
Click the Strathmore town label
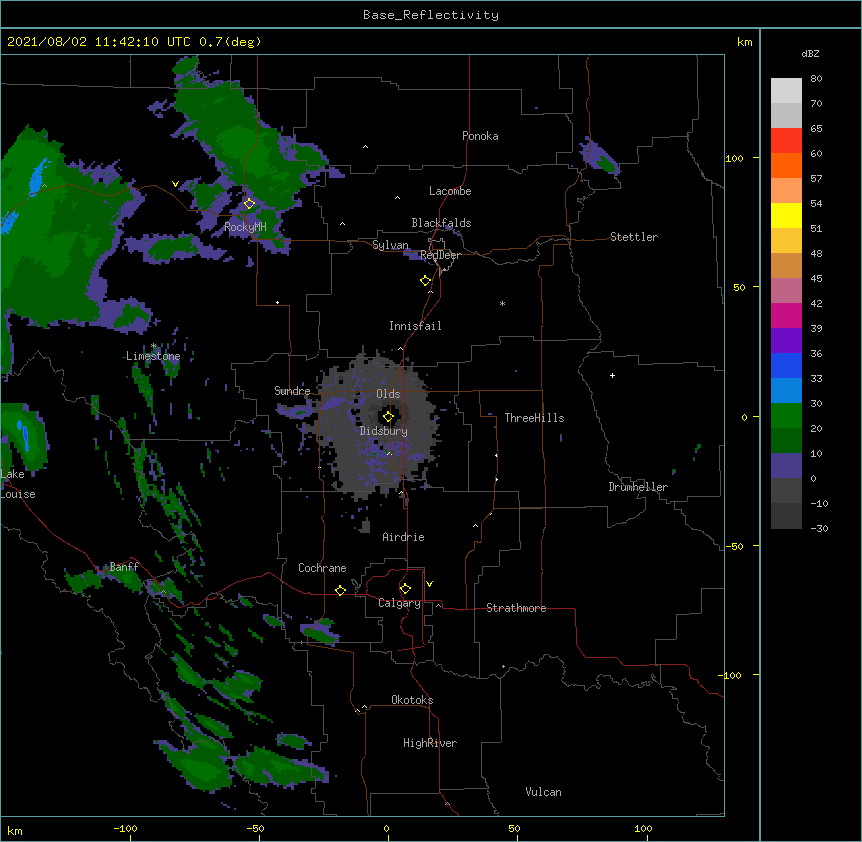(516, 608)
